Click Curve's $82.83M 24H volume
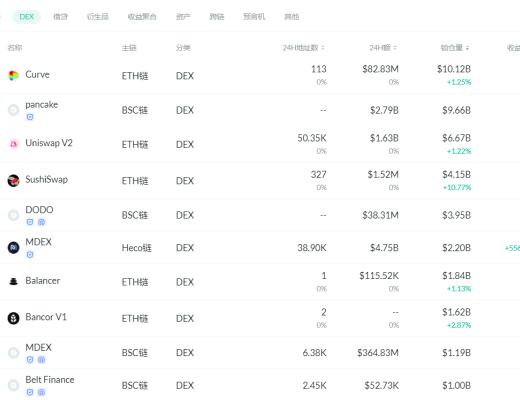Viewport: 520px width, 400px height. pyautogui.click(x=381, y=69)
